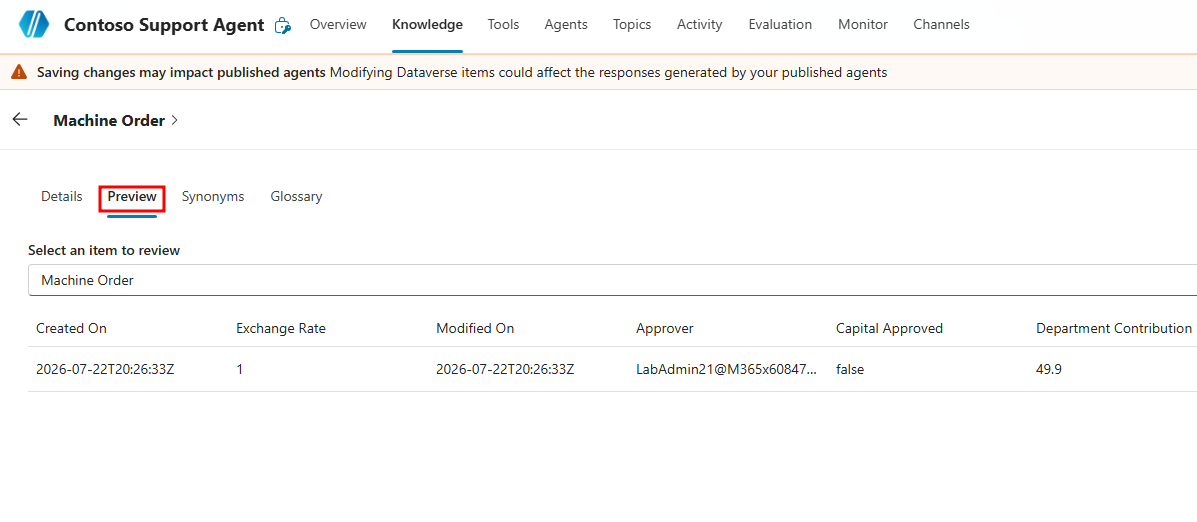Click the agent status icon beside Contoso Support Agent
The image size is (1197, 522).
(282, 25)
